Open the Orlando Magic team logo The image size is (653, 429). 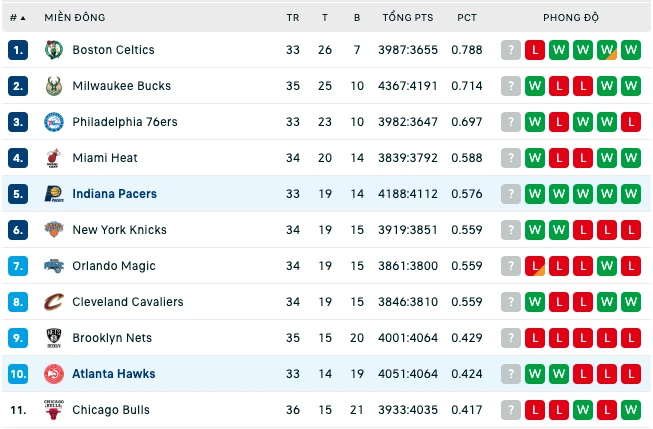[54, 266]
